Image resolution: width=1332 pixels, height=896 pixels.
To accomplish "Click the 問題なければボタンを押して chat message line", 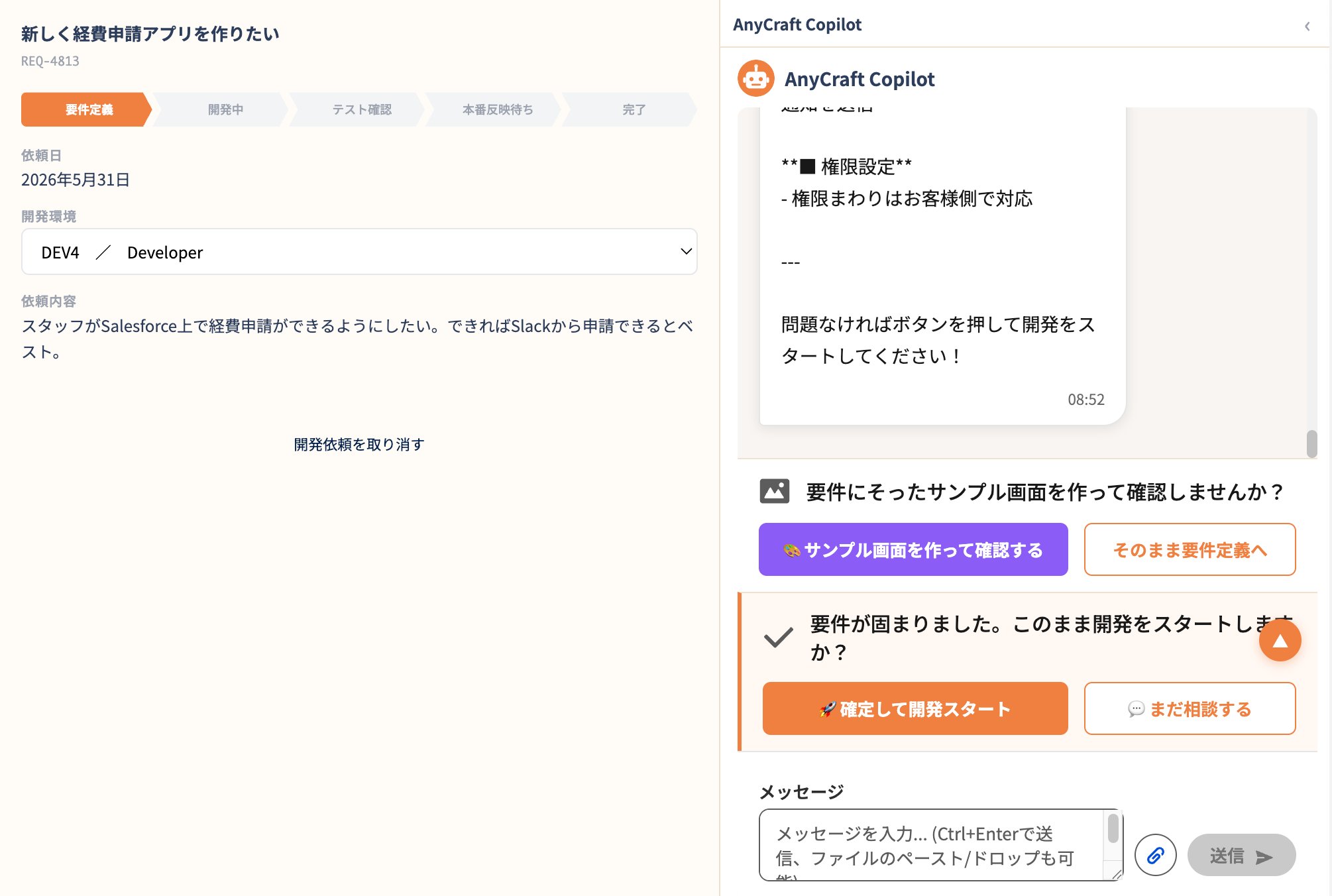I will tap(938, 340).
